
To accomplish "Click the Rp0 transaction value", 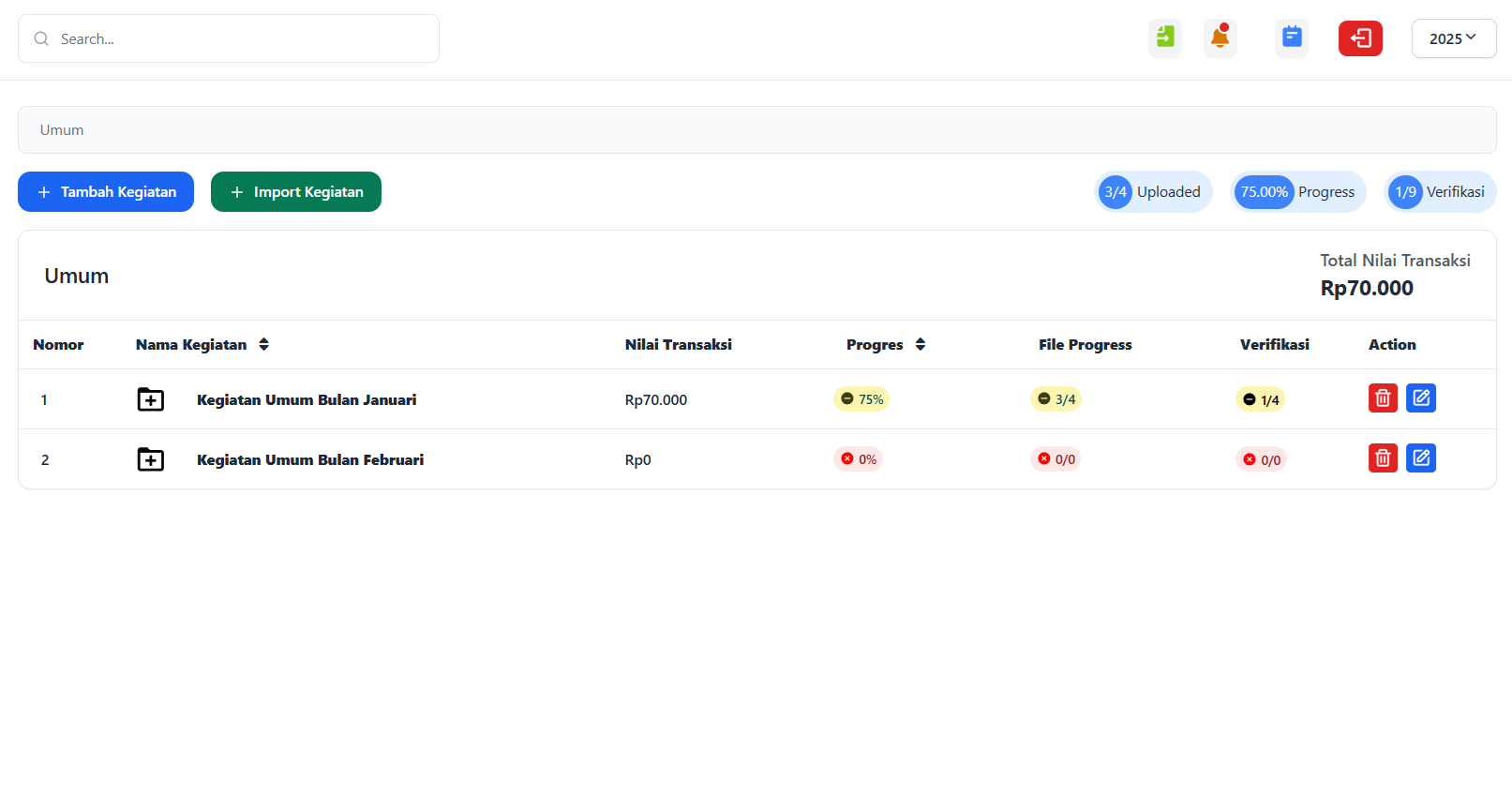I will [x=638, y=459].
